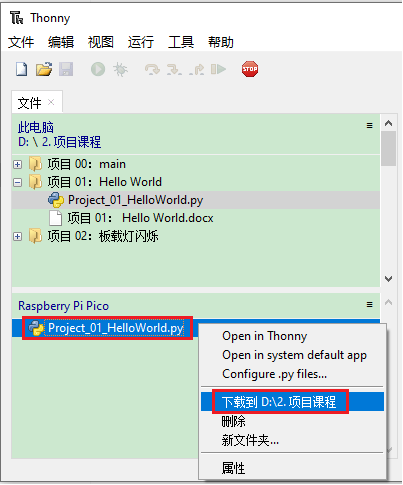Expand the 项目 02: 板载灯闪烁 folder
403x485 pixels.
(x=18, y=236)
